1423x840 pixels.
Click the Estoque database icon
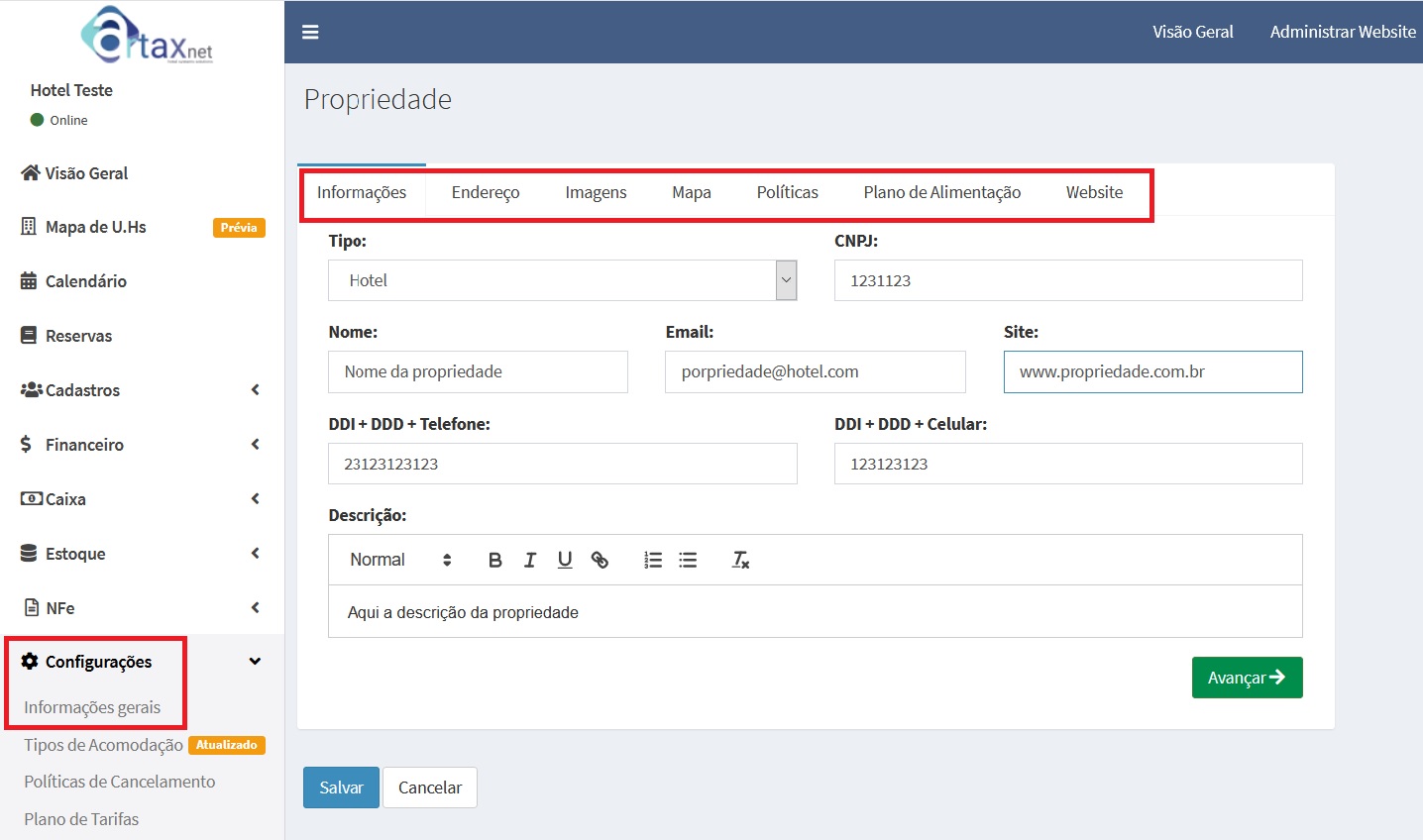click(x=29, y=554)
